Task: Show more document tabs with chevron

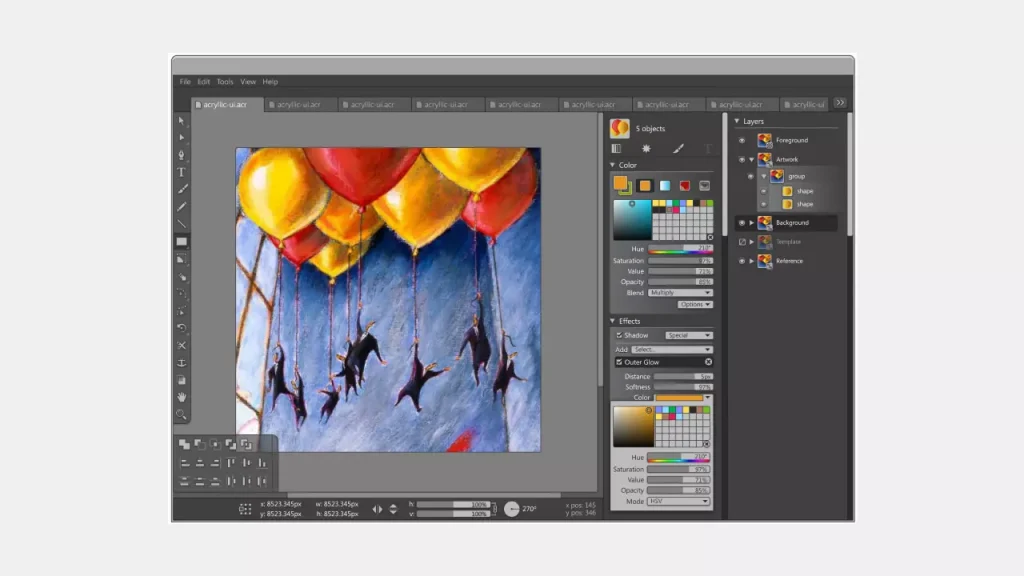Action: [840, 103]
